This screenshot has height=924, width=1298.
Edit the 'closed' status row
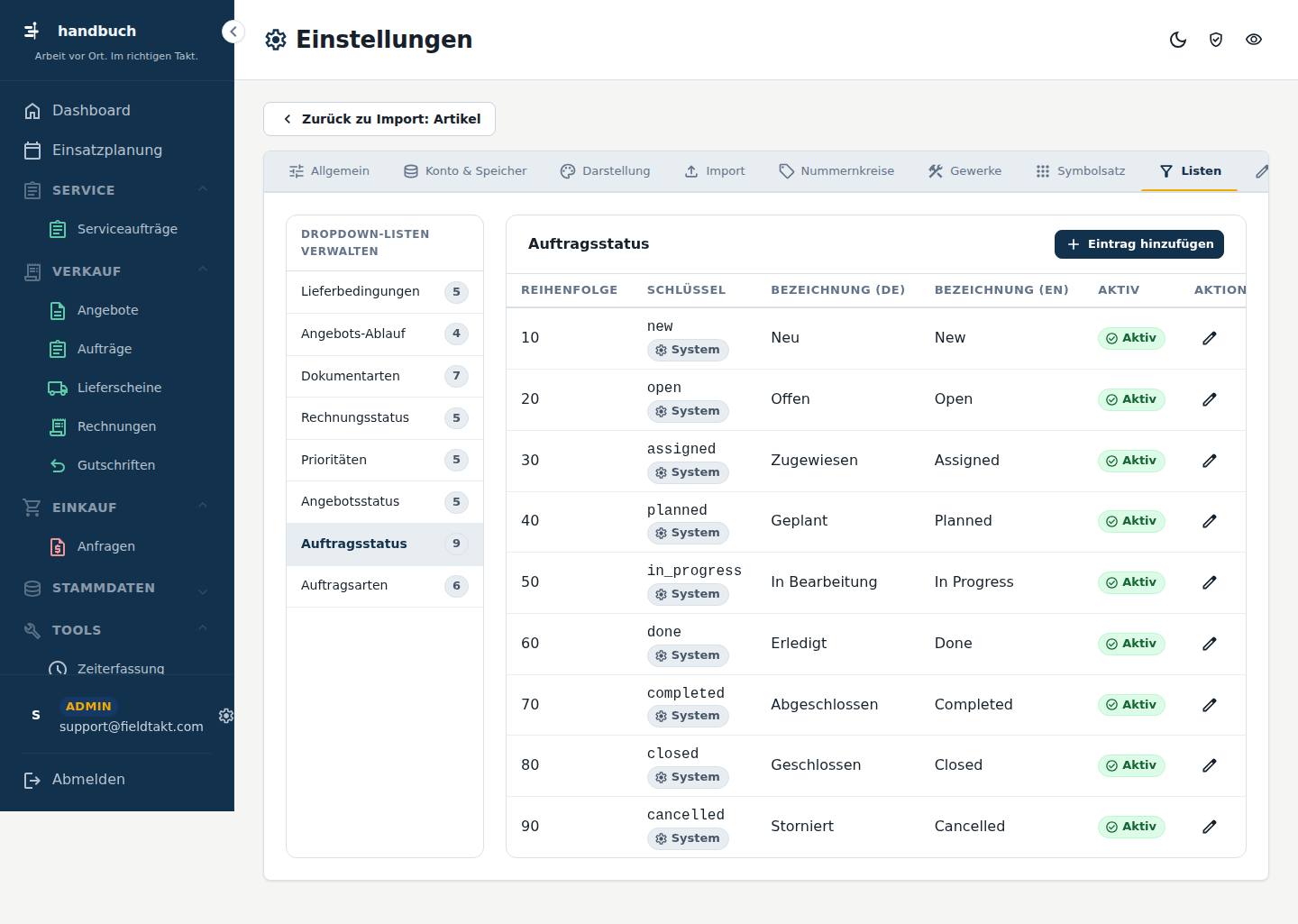[1210, 765]
